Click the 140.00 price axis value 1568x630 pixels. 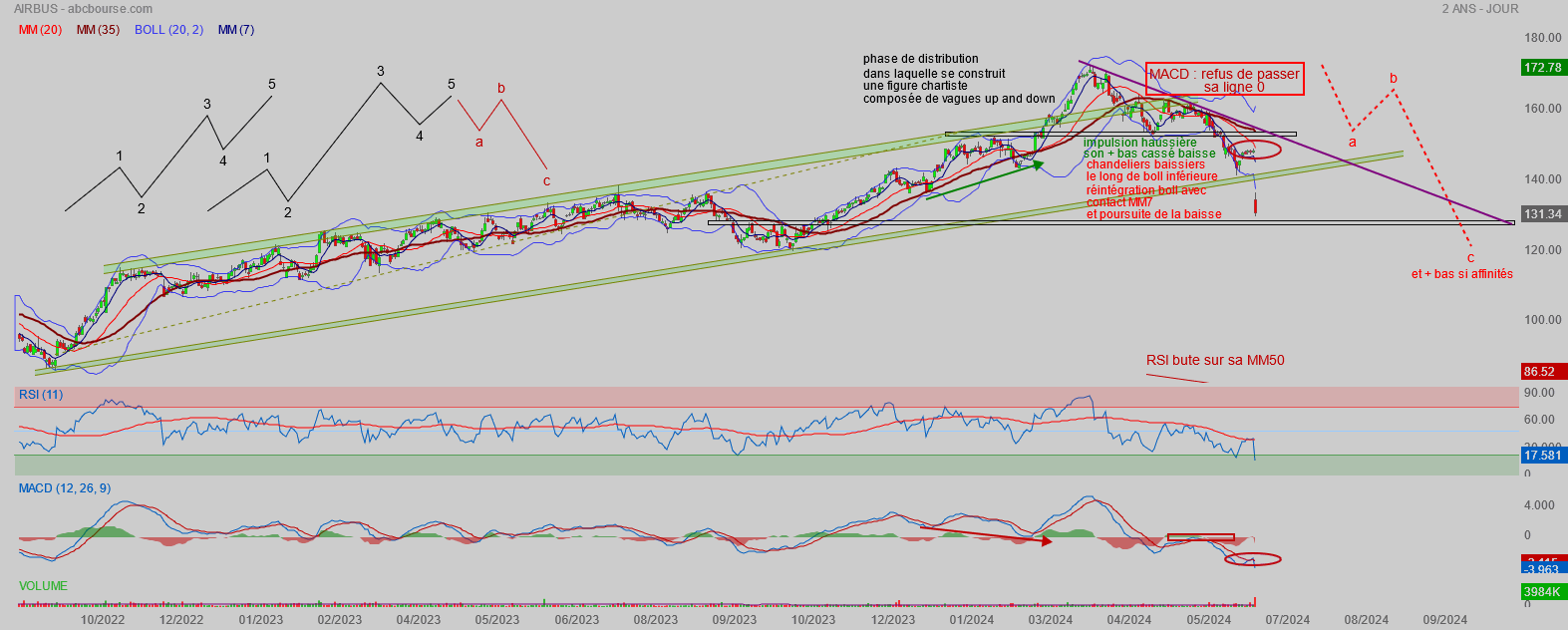pyautogui.click(x=1543, y=179)
